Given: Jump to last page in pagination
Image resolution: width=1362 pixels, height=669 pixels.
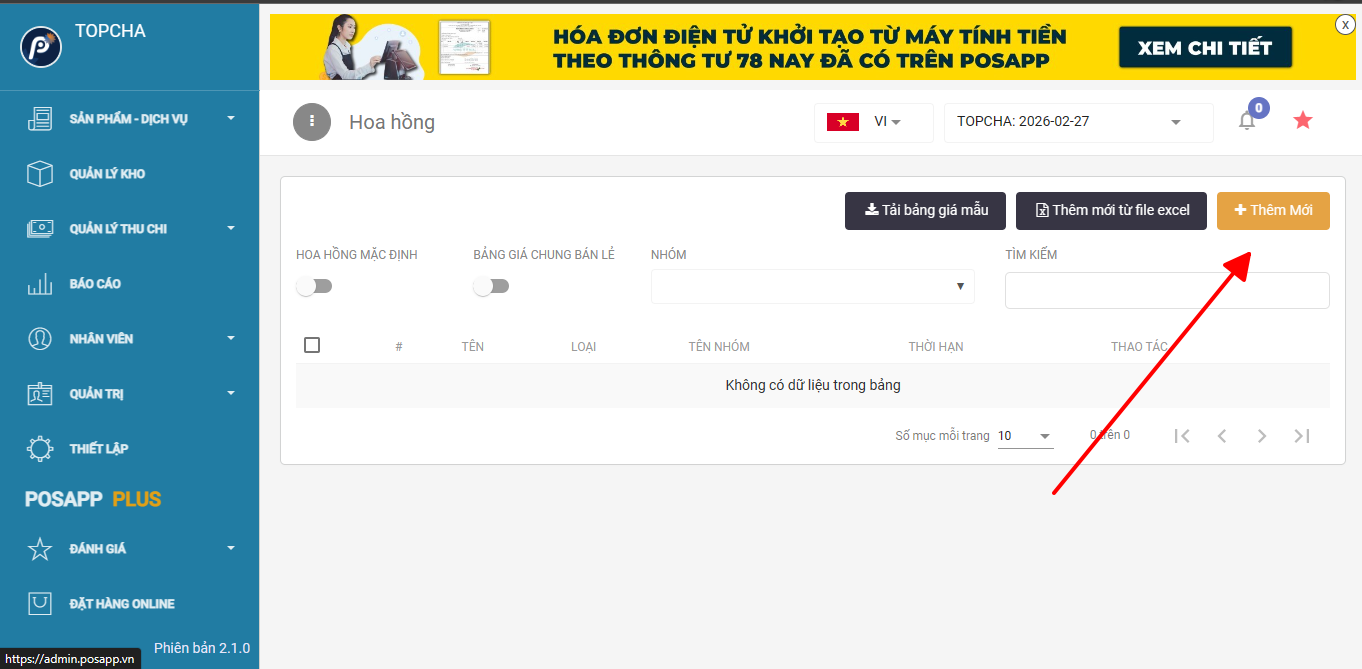Looking at the screenshot, I should point(1301,436).
